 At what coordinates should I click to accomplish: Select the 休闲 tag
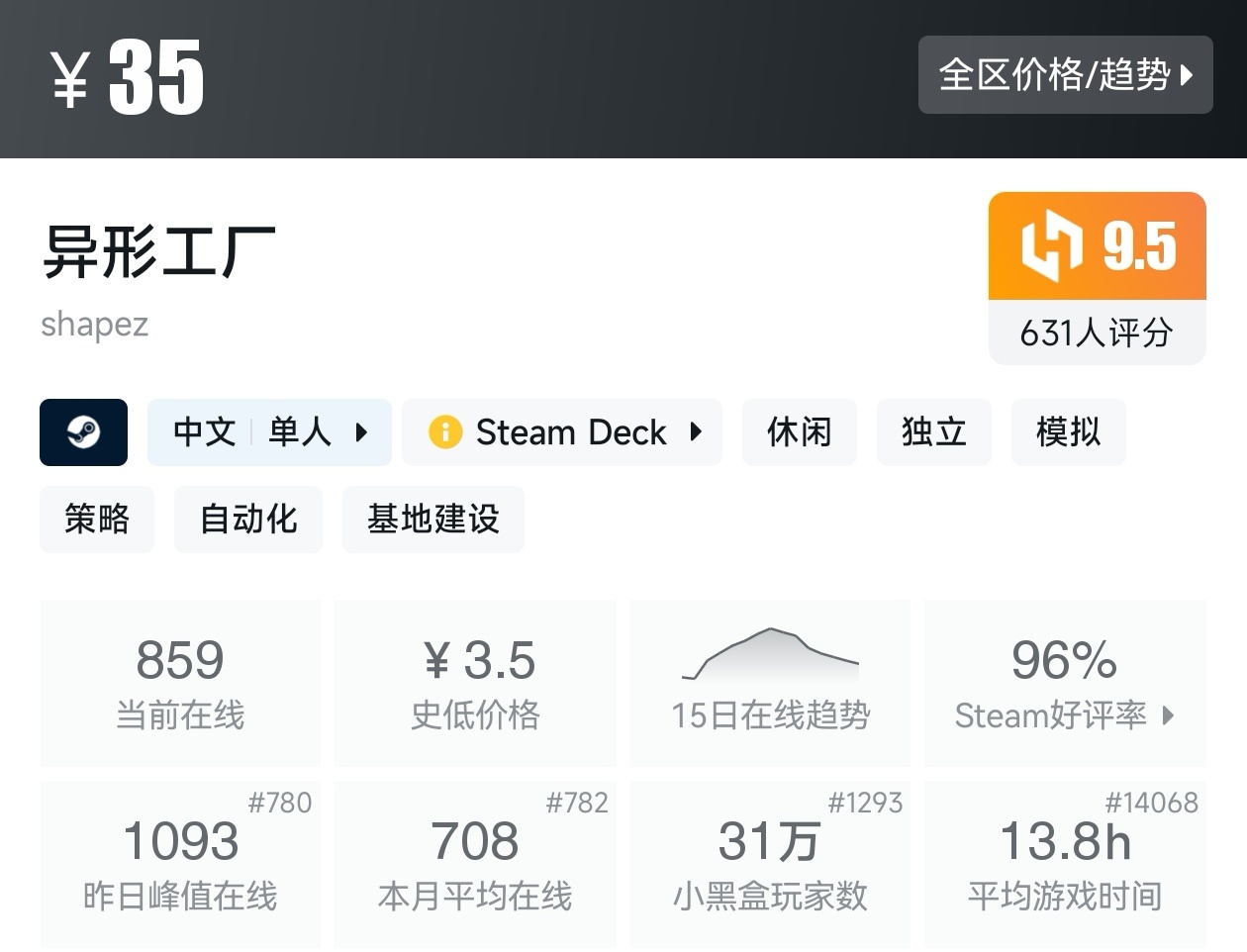(799, 432)
